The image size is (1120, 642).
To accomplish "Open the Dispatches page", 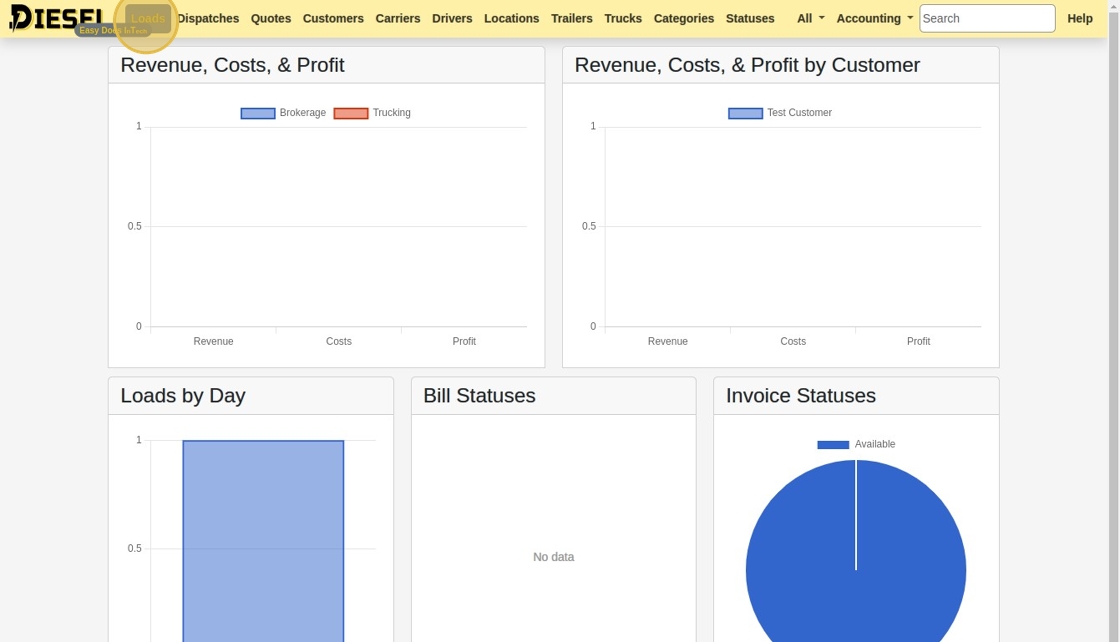I will (208, 19).
